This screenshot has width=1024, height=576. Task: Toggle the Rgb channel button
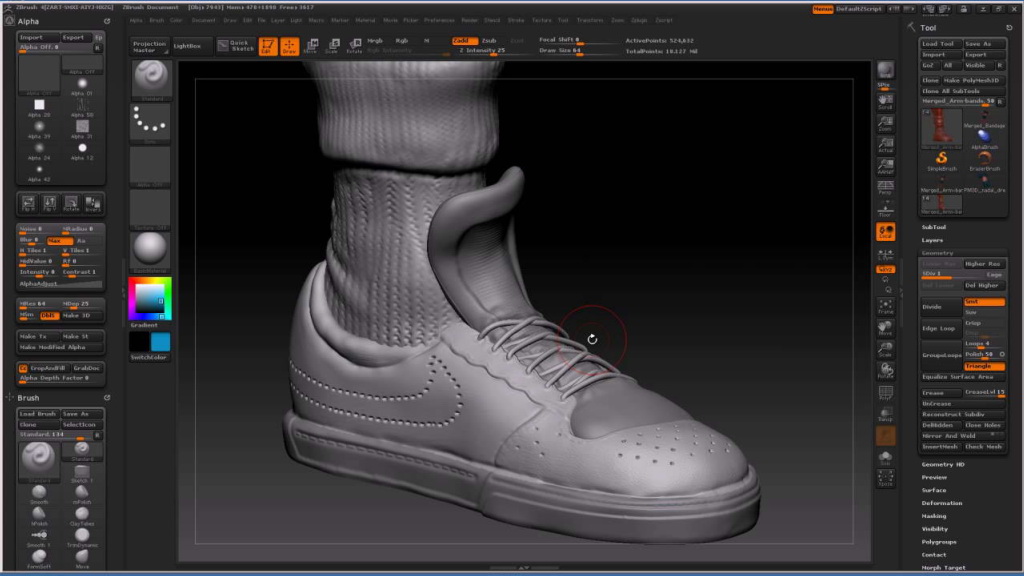[402, 40]
